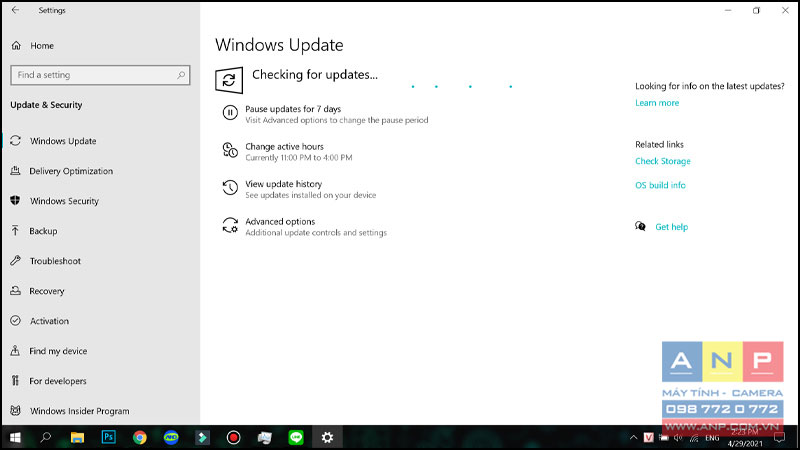800x450 pixels.
Task: Click the Advanced options gear-sync icon
Action: click(230, 225)
